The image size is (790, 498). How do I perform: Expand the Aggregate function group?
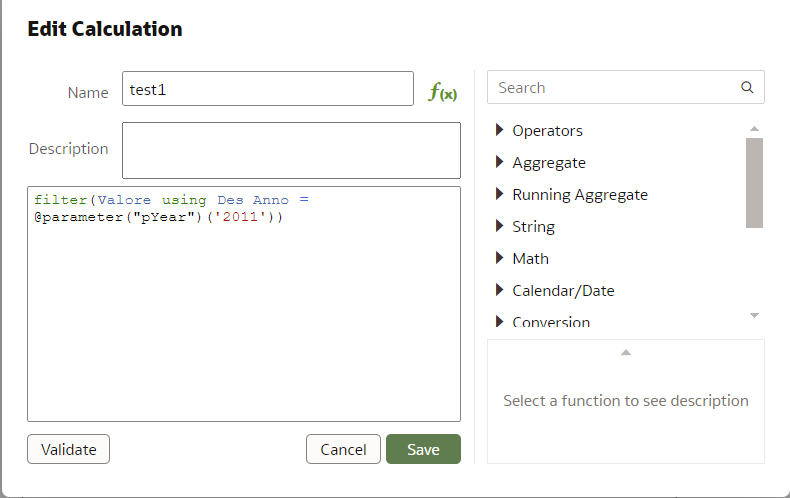pyautogui.click(x=500, y=162)
